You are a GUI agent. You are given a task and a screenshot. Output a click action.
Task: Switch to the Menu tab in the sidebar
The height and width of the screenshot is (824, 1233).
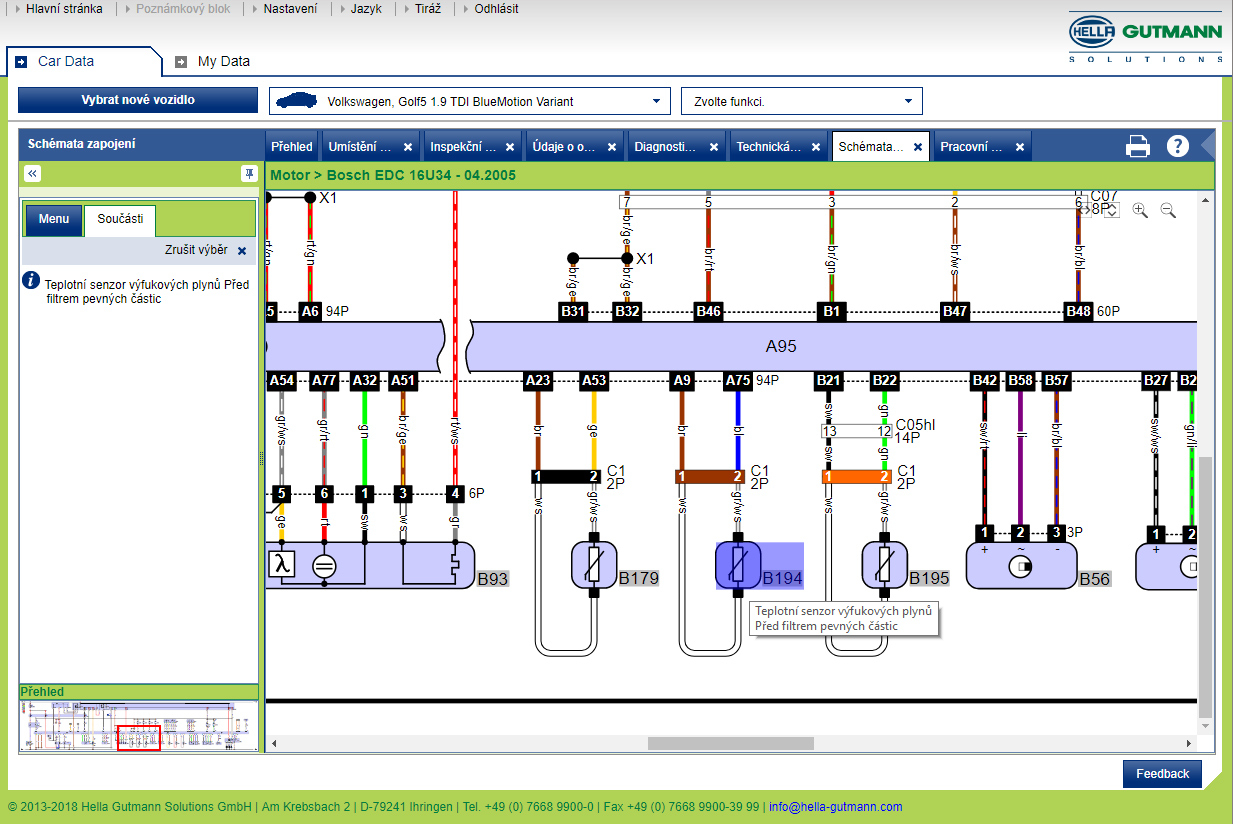point(54,219)
